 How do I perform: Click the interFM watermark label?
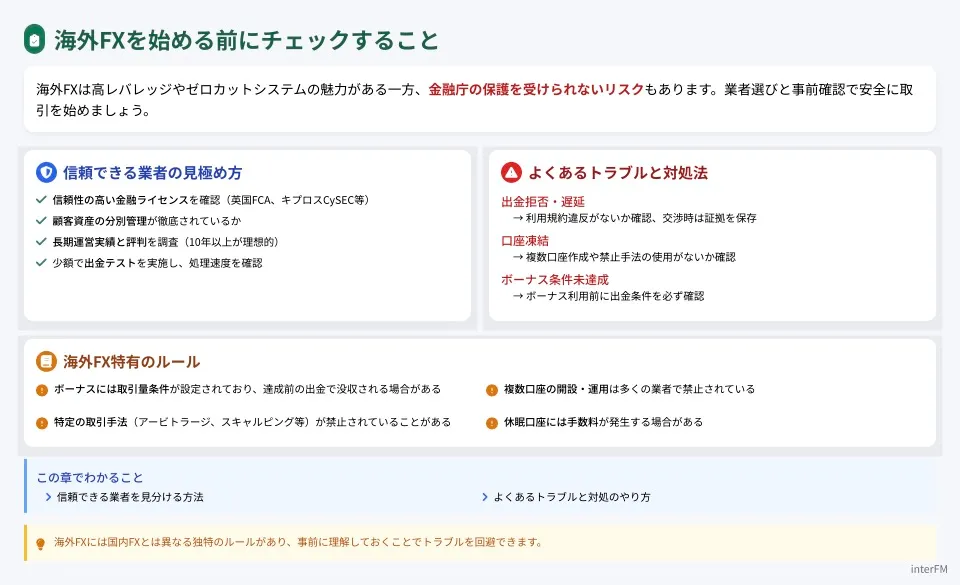pos(930,569)
